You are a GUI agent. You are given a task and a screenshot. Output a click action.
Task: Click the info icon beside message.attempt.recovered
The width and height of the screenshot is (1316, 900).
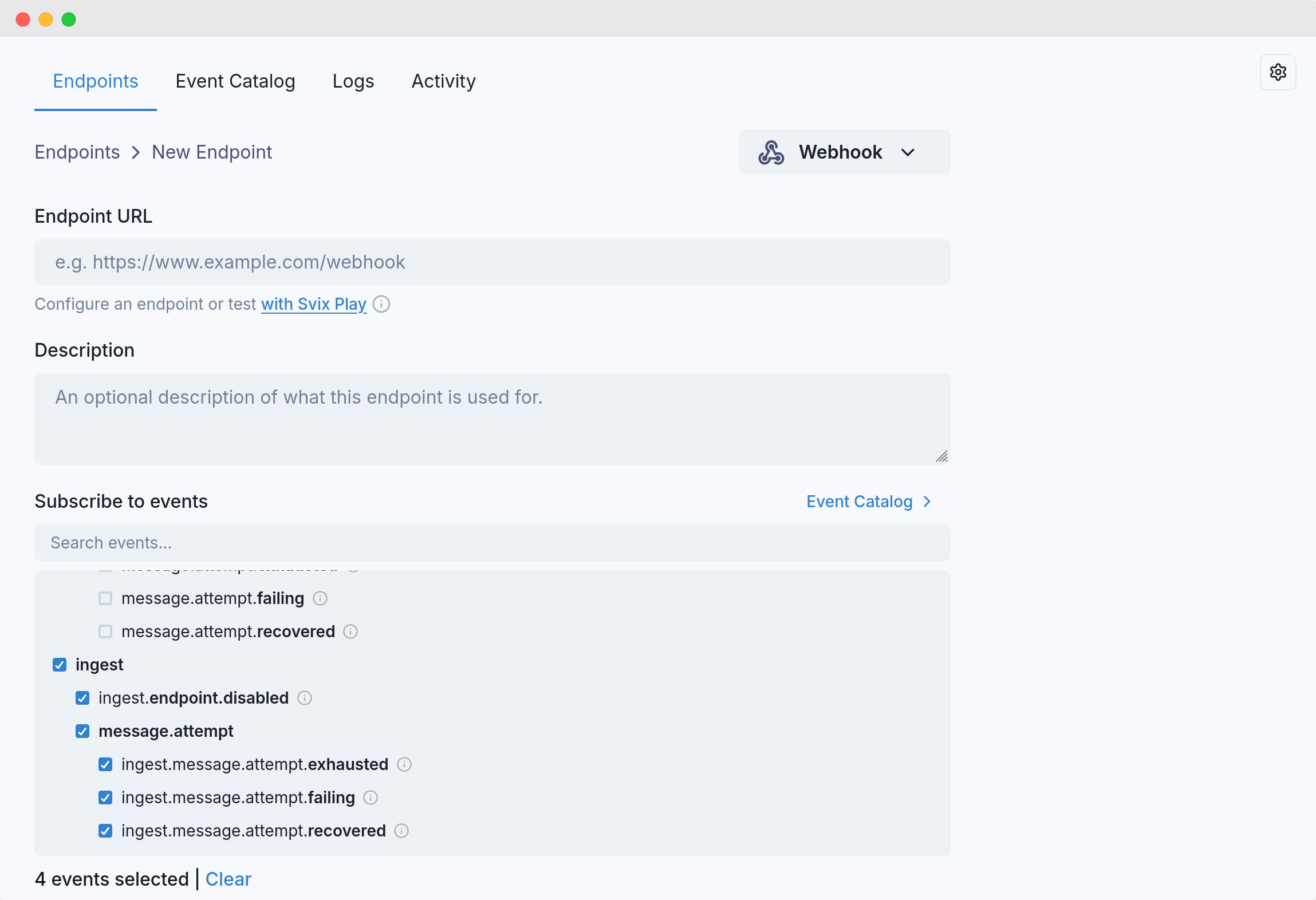point(350,632)
